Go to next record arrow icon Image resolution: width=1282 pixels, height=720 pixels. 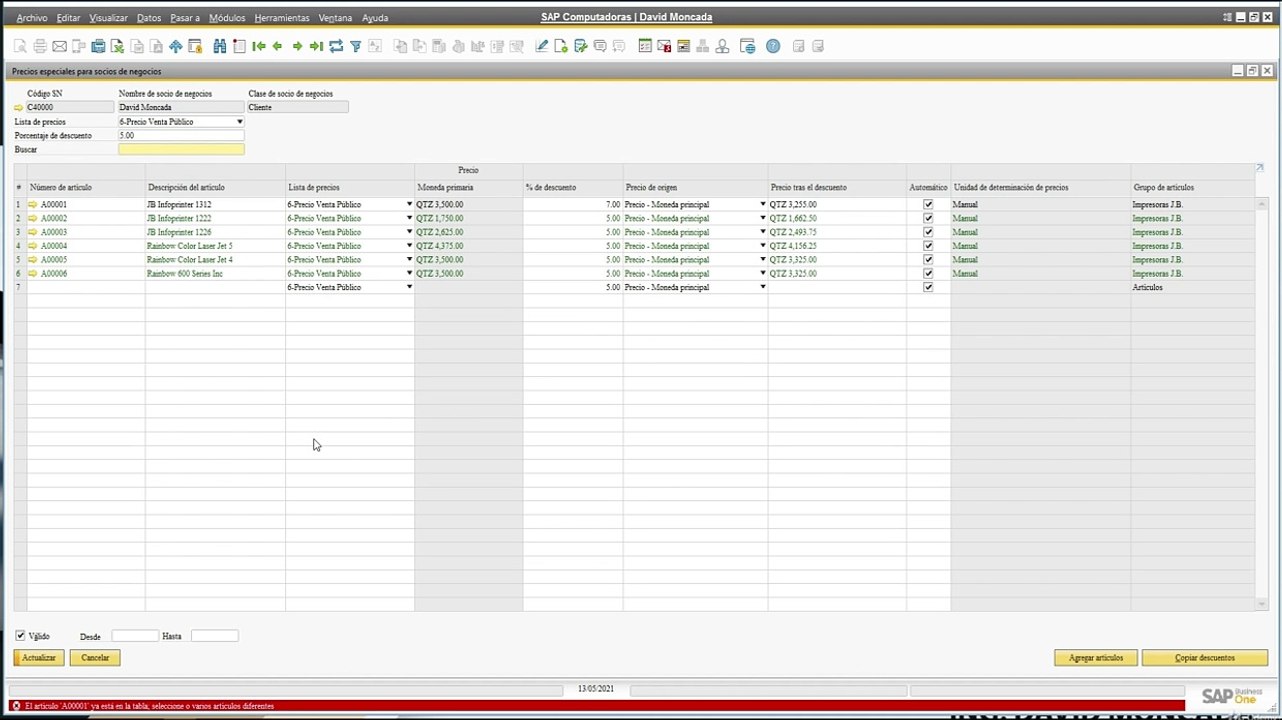[x=297, y=46]
